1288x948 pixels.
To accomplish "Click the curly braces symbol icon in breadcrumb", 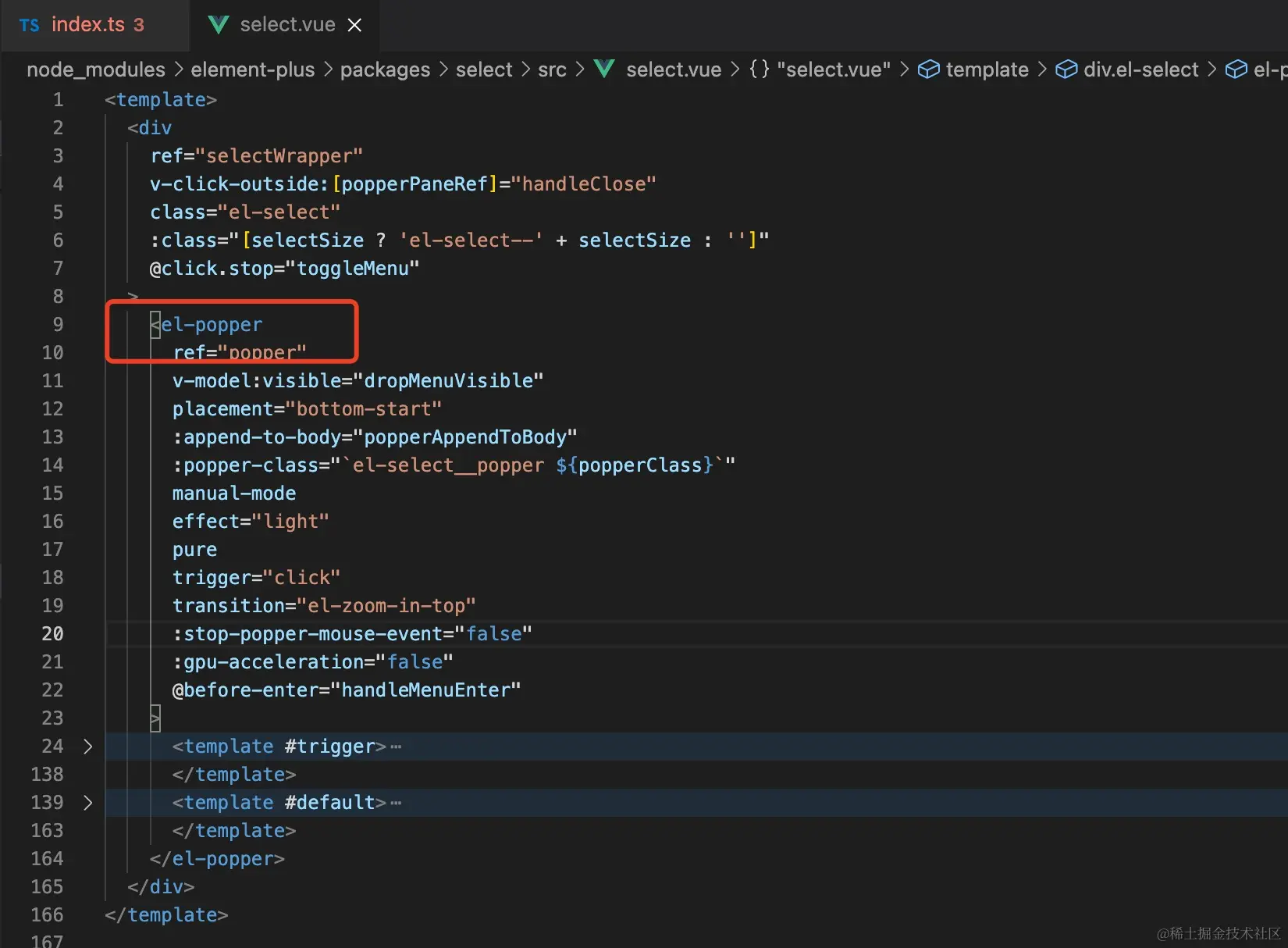I will pos(760,69).
